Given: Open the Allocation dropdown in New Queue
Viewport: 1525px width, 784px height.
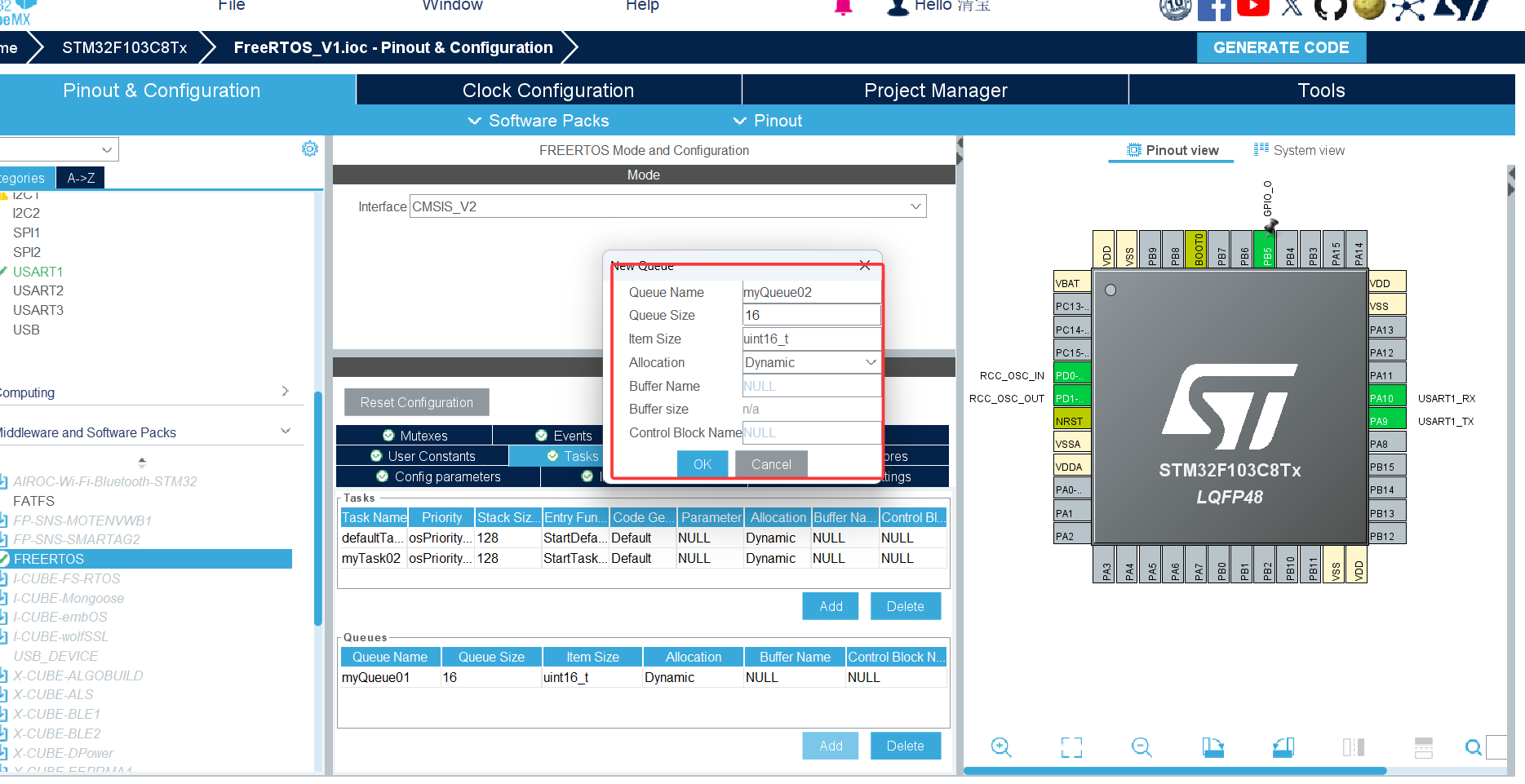Looking at the screenshot, I should tap(811, 362).
